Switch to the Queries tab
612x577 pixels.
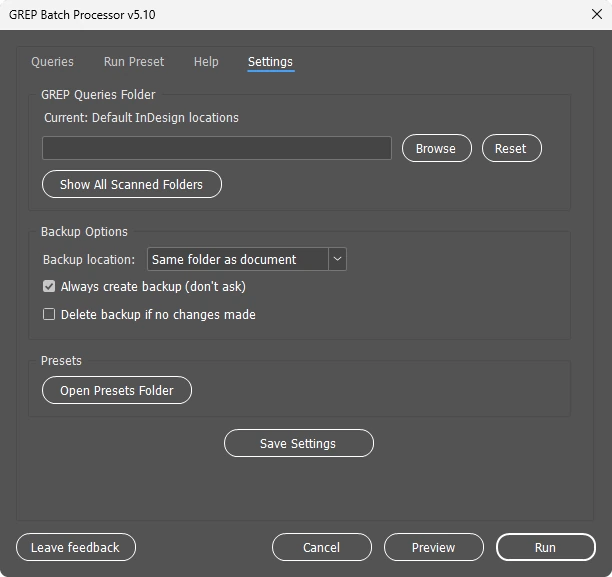point(52,62)
